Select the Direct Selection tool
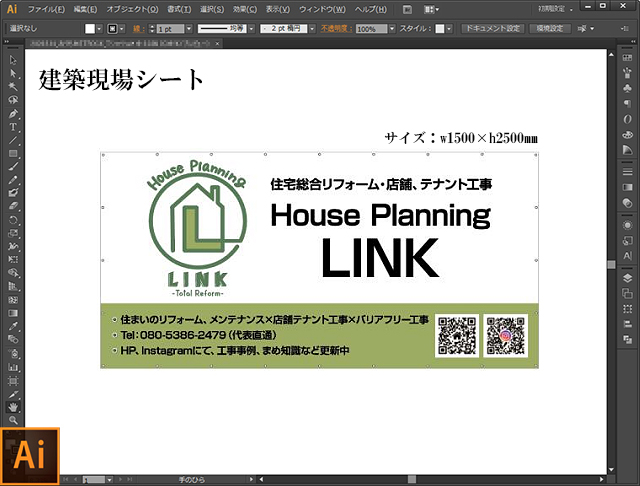The width and height of the screenshot is (640, 486). click(x=13, y=73)
